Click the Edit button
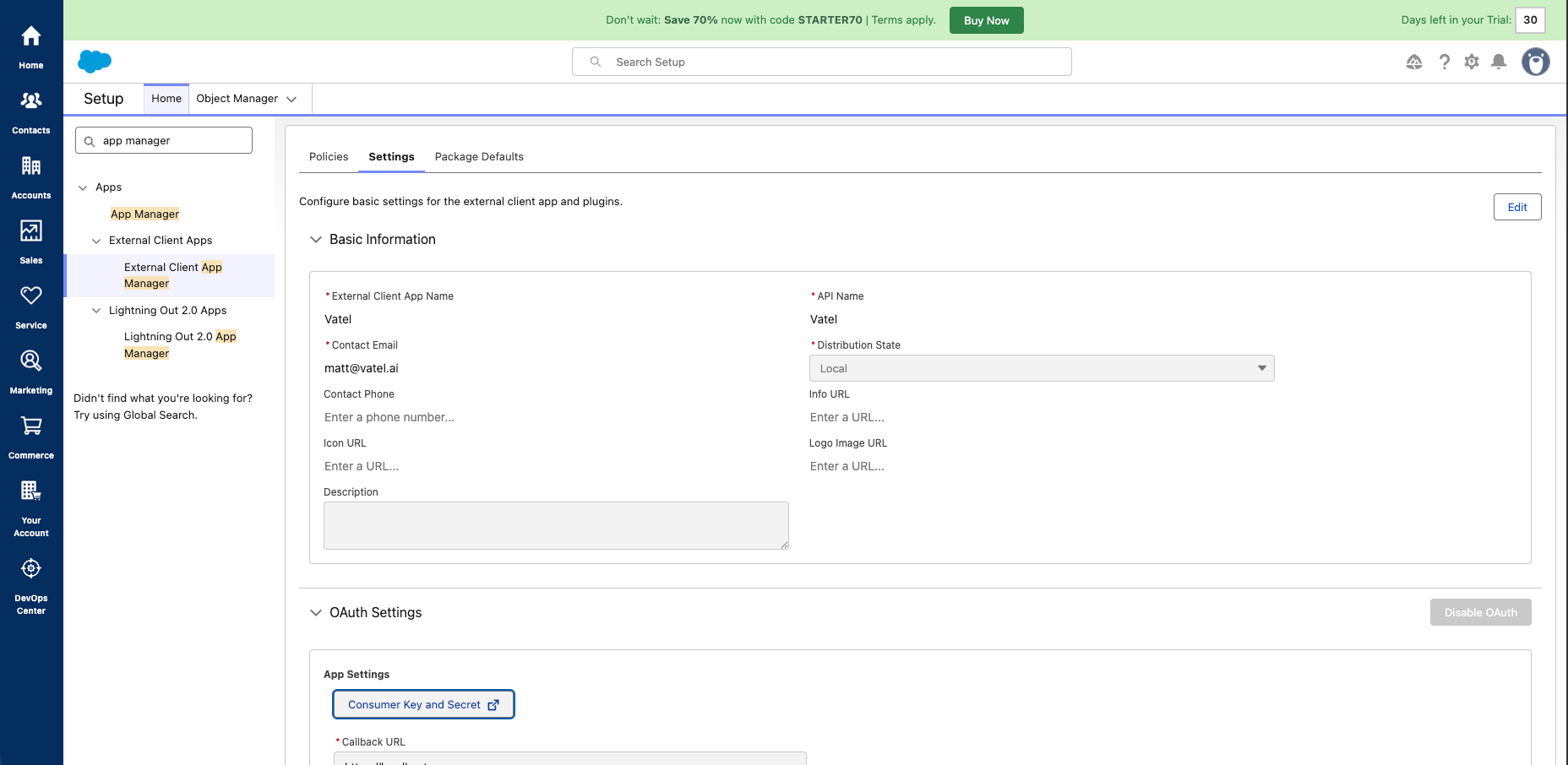 (x=1517, y=207)
